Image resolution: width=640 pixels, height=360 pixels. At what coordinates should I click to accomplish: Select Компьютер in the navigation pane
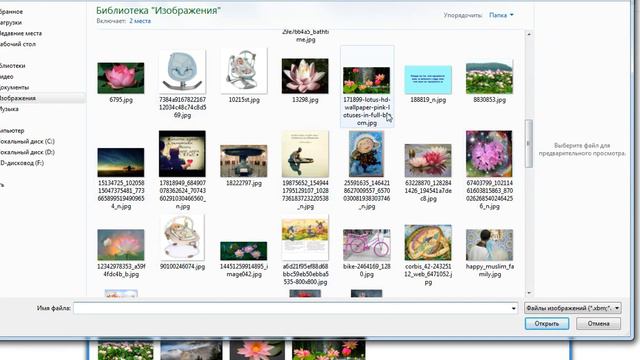click(x=12, y=131)
